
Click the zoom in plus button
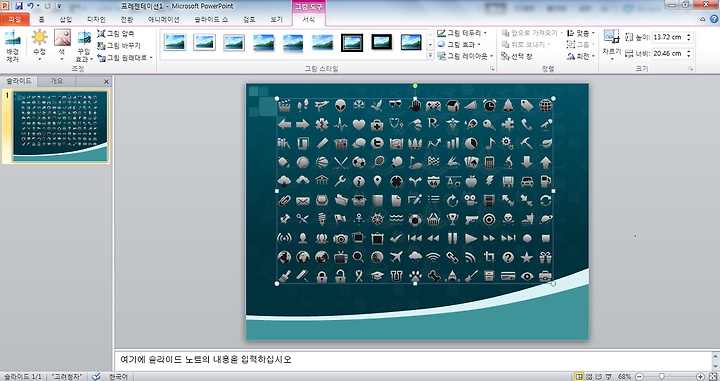coord(700,376)
